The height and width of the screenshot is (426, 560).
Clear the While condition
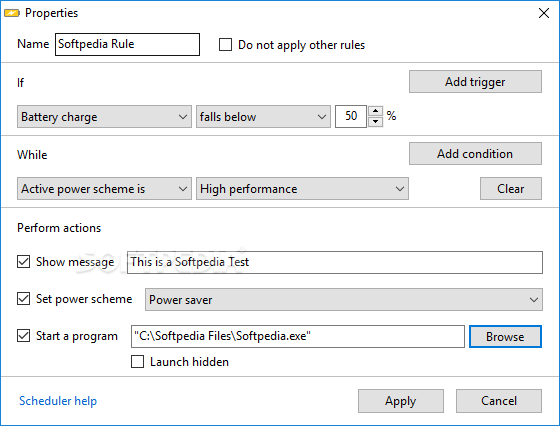pyautogui.click(x=511, y=189)
